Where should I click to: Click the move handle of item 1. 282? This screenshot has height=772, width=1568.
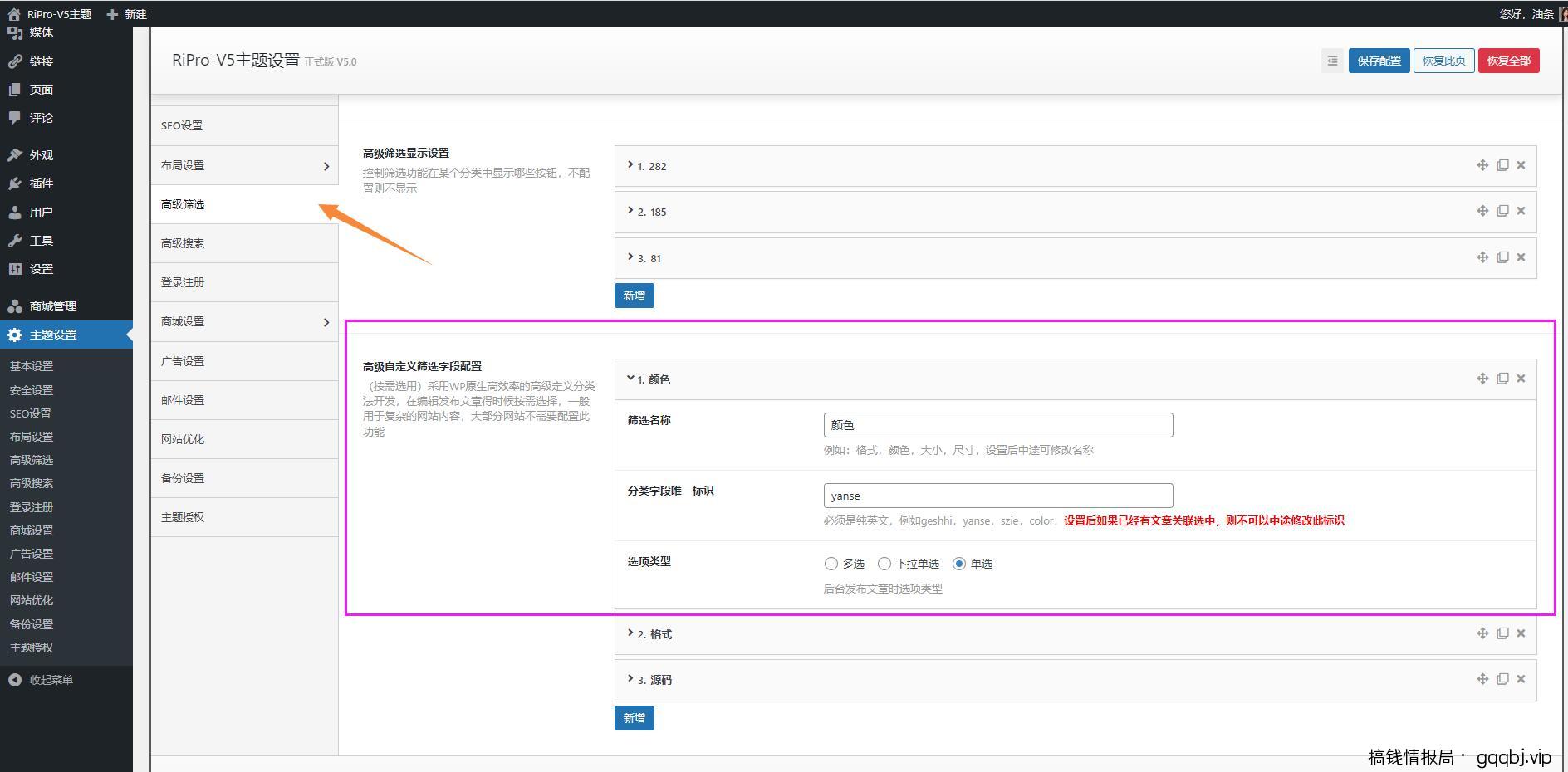coord(1482,165)
